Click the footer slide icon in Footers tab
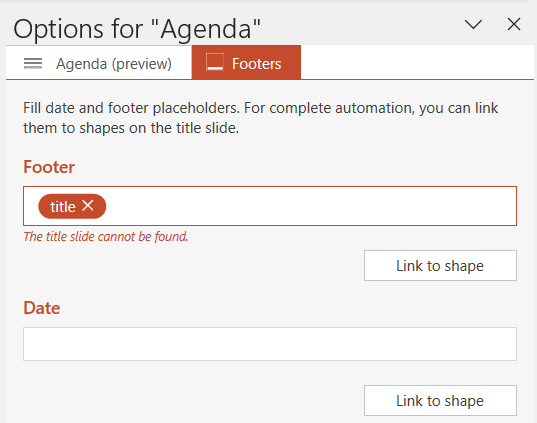This screenshot has width=537, height=423. (x=215, y=62)
